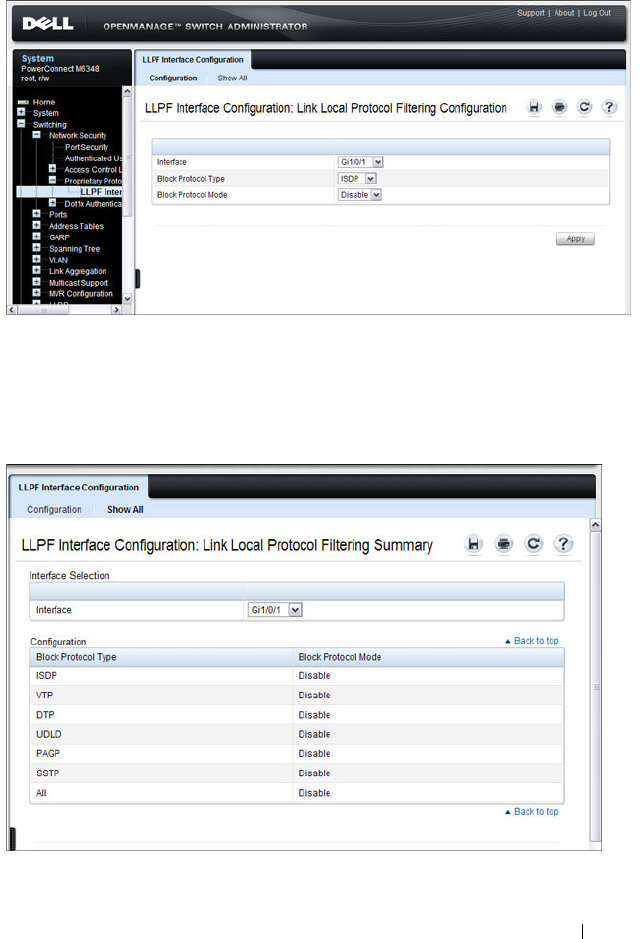Click the DTP row in summary table
The image size is (641, 939).
297,714
